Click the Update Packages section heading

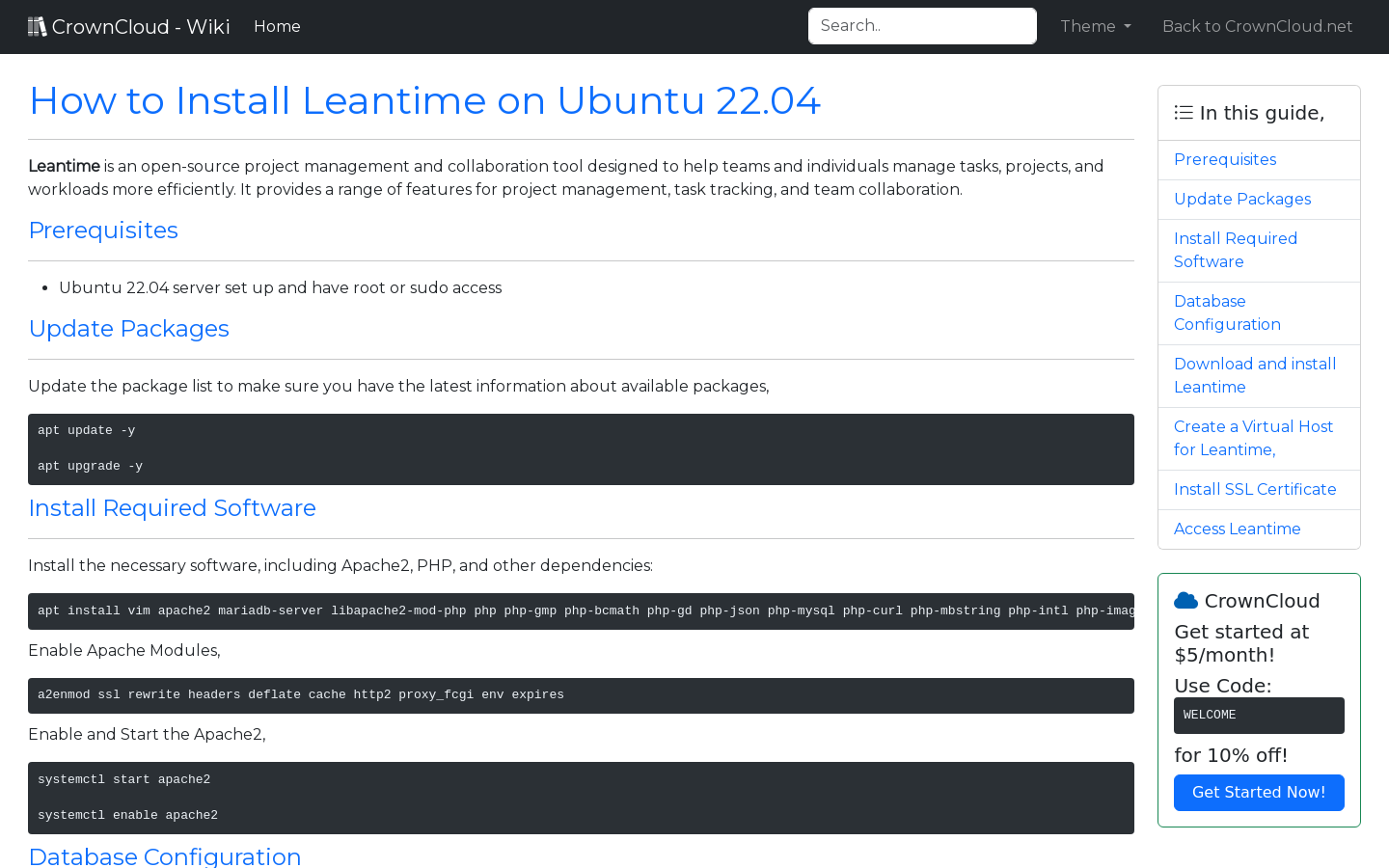pos(128,329)
